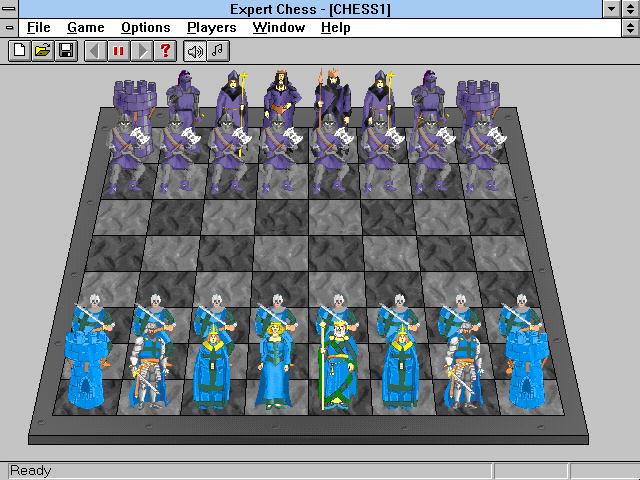Open the Window menu

279,28
